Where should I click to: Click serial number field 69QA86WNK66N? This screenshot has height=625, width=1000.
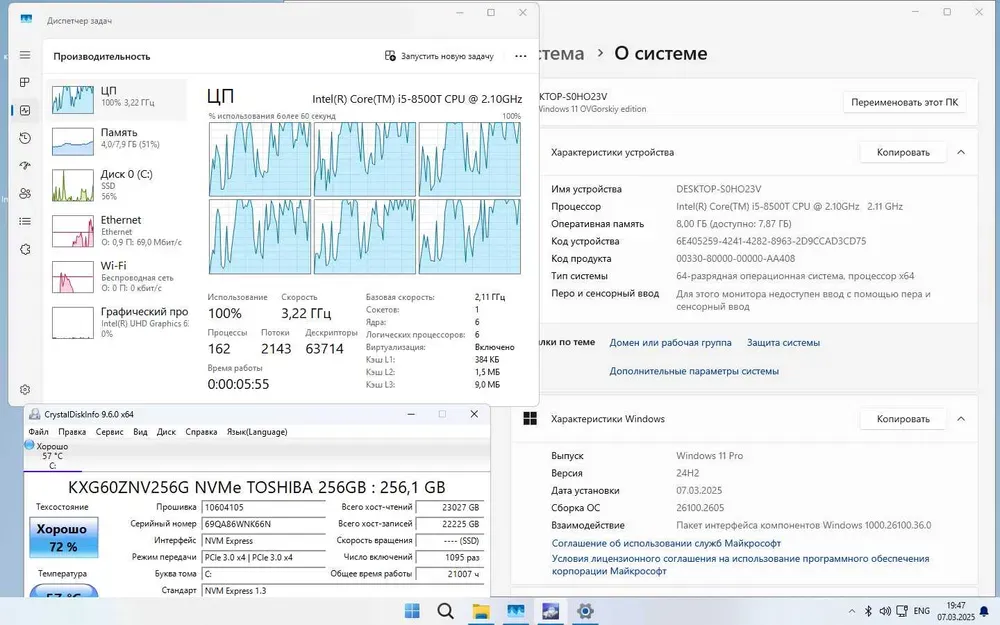tap(263, 524)
